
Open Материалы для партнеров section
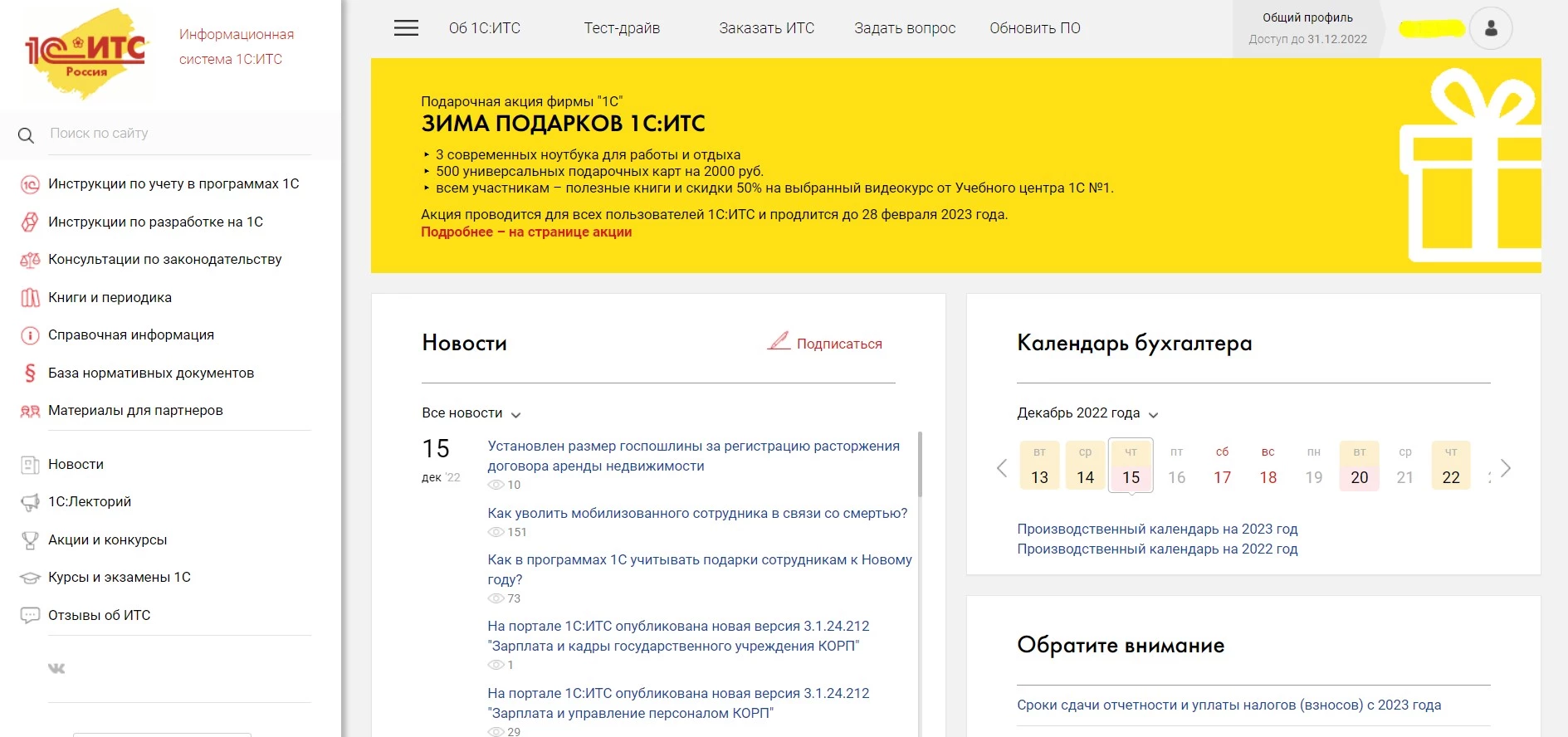click(135, 411)
